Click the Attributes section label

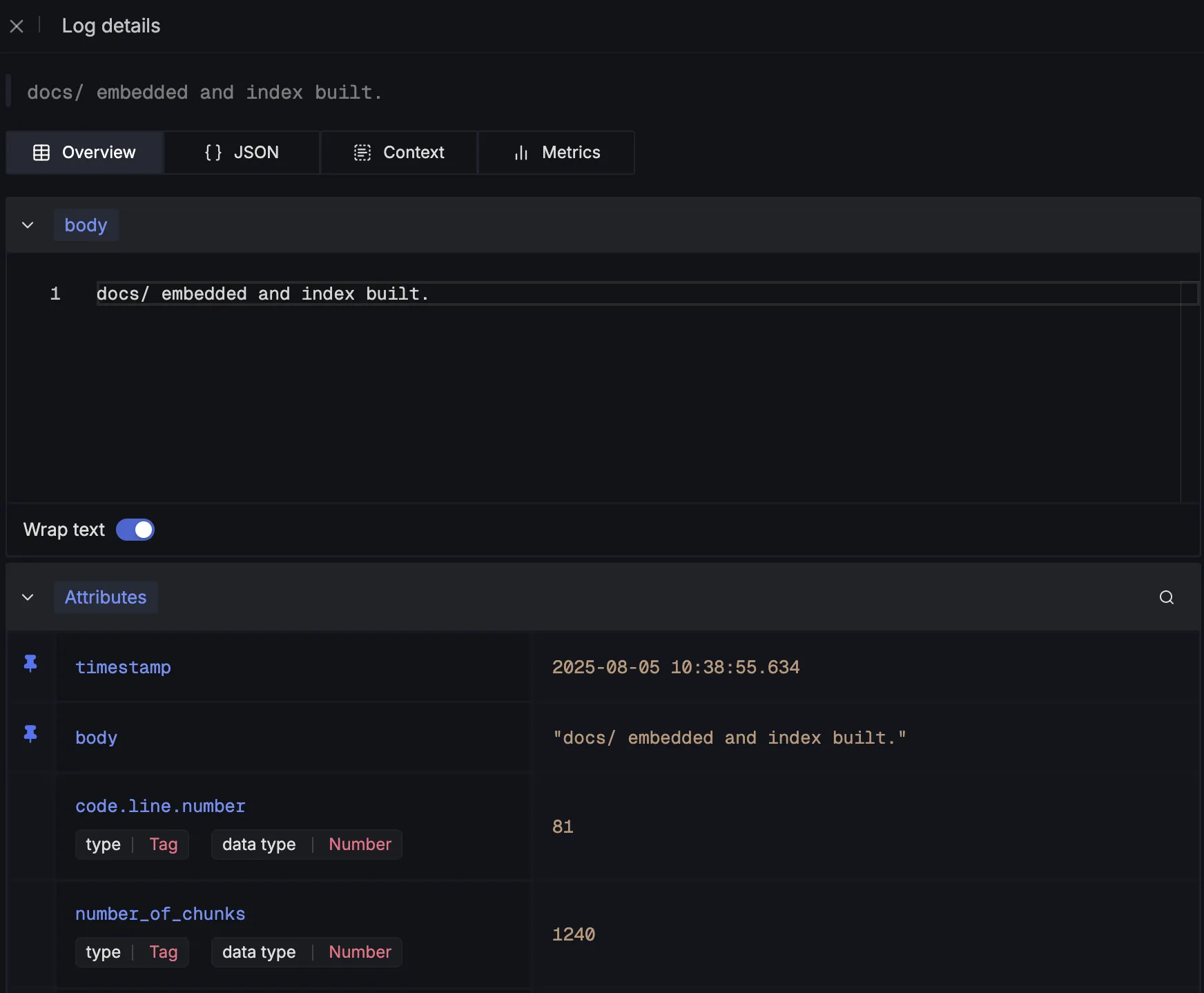click(106, 597)
